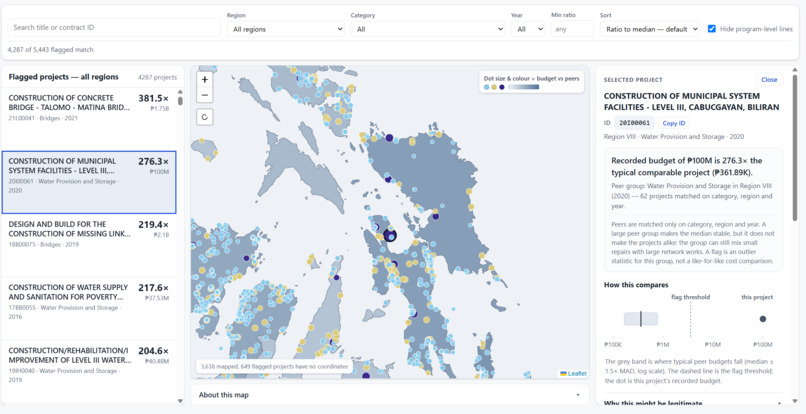Image resolution: width=806 pixels, height=414 pixels.
Task: Toggle Hide program-level lines checkbox
Action: pyautogui.click(x=711, y=29)
